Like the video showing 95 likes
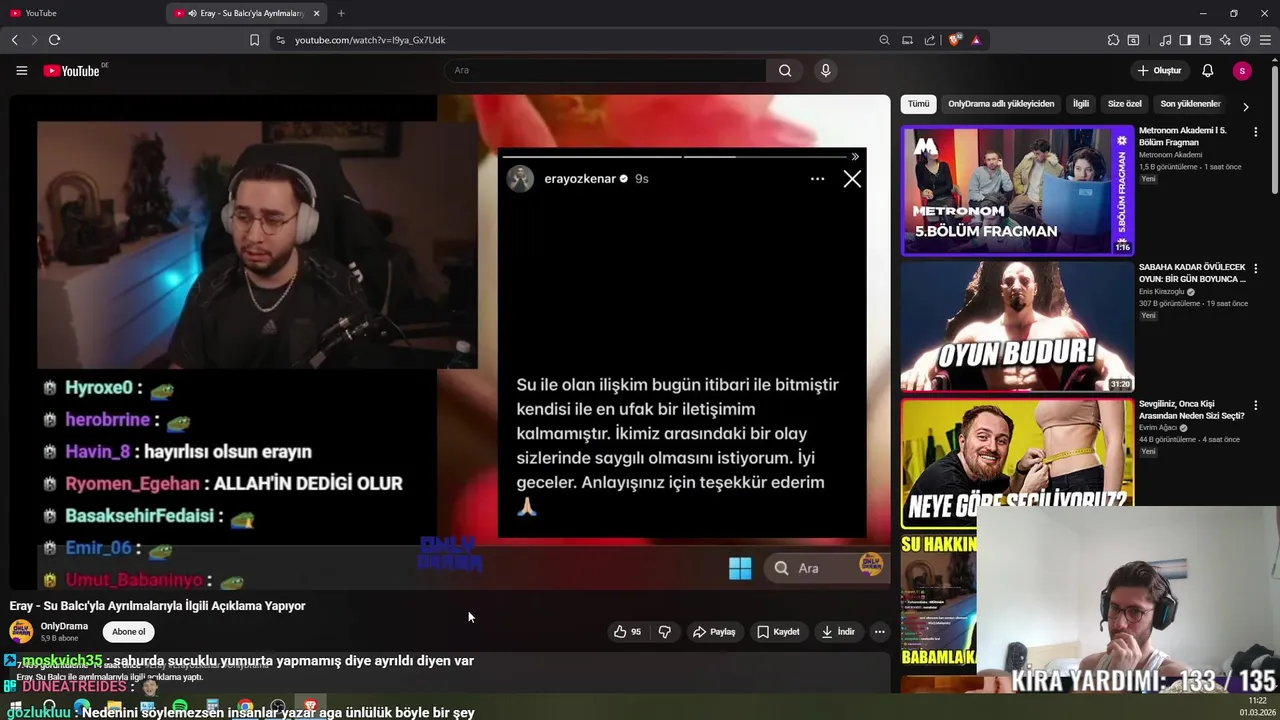 coord(627,632)
